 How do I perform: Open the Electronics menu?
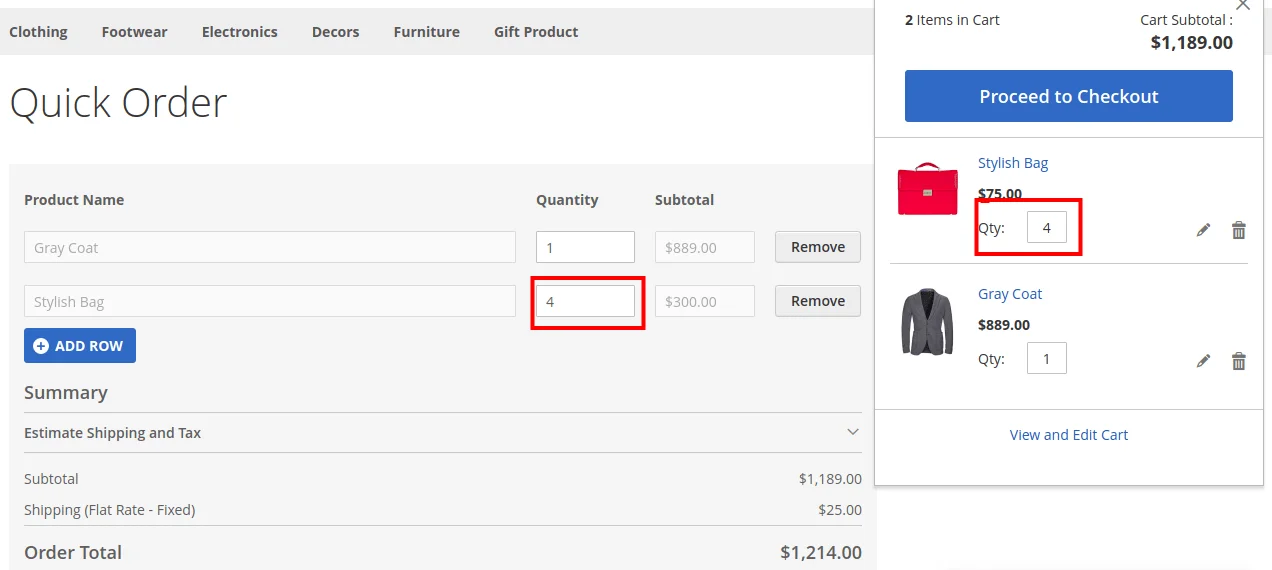coord(240,32)
